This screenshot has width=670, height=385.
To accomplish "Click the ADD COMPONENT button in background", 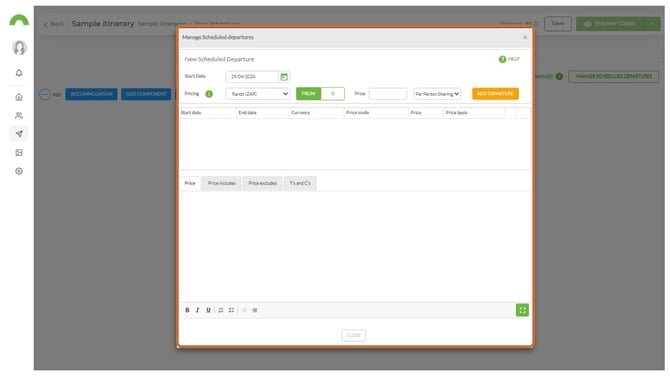I will [x=146, y=94].
